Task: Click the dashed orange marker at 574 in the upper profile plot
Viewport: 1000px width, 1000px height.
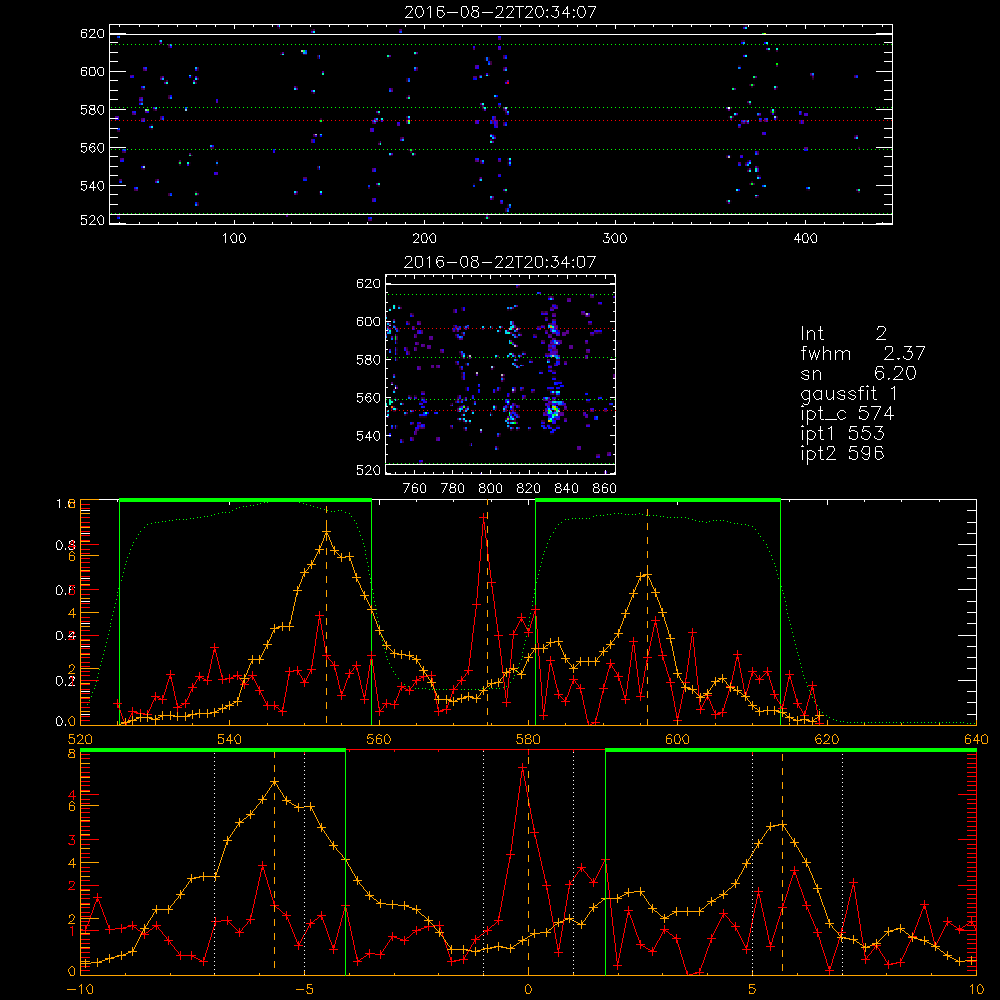Action: 488,612
